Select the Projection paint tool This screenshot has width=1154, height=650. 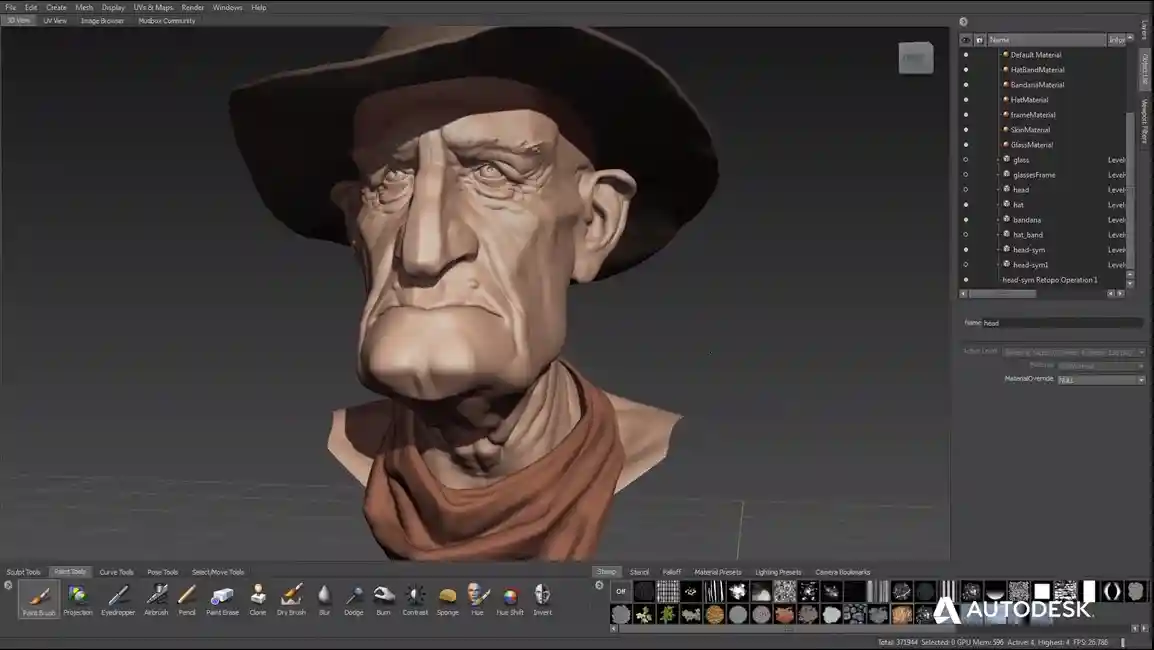pyautogui.click(x=78, y=597)
